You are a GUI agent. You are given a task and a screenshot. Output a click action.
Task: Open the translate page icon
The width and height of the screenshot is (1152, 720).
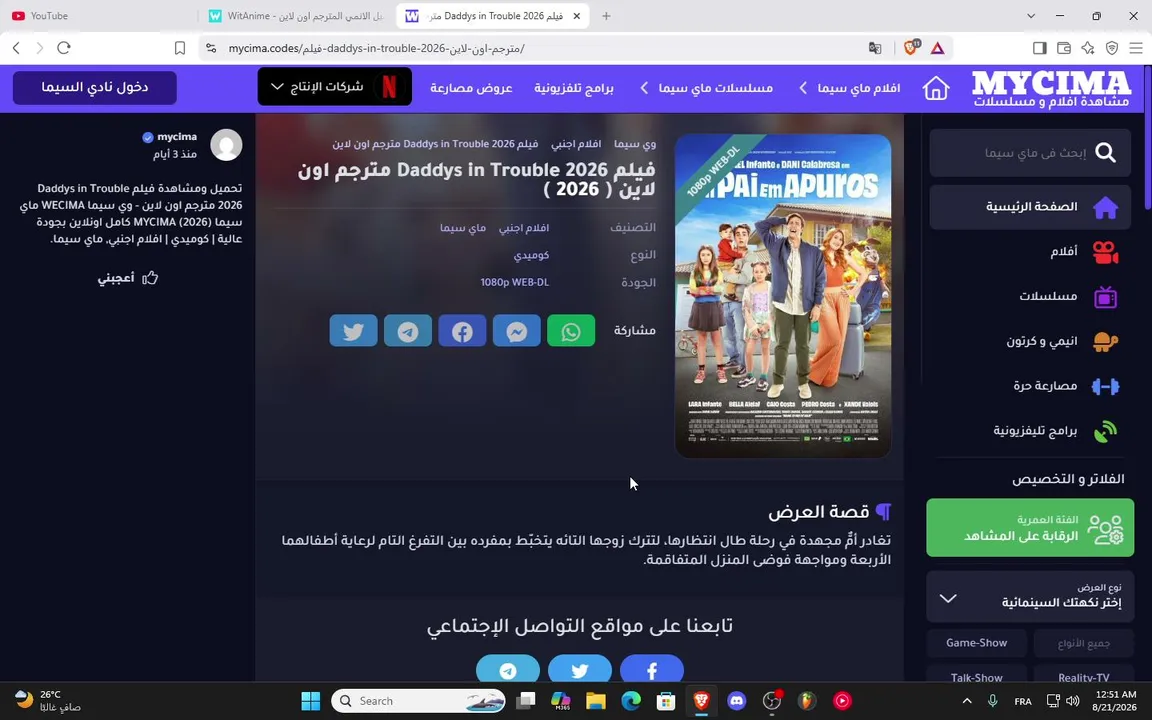pos(874,48)
